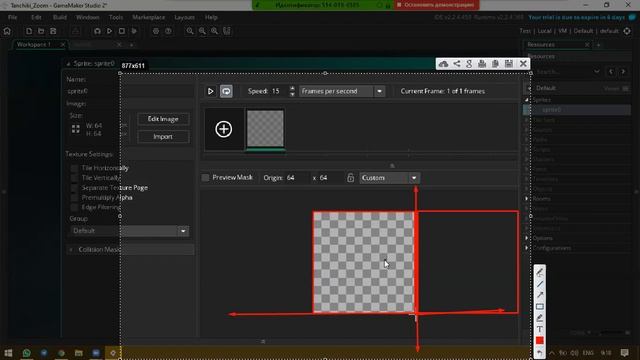Copy screenshot to clipboard
Viewport: 640px width, 360px height.
point(495,64)
